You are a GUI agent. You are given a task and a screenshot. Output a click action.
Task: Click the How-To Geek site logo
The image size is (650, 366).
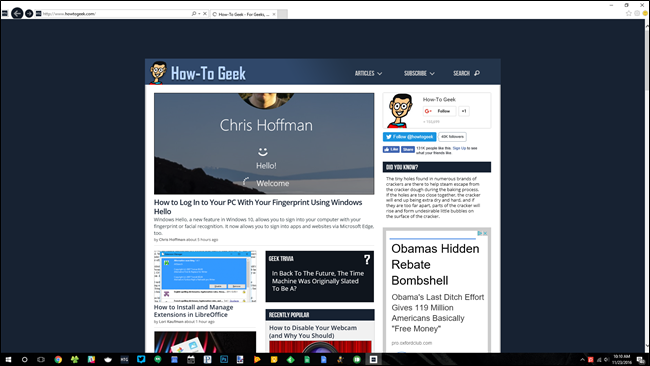tap(208, 73)
